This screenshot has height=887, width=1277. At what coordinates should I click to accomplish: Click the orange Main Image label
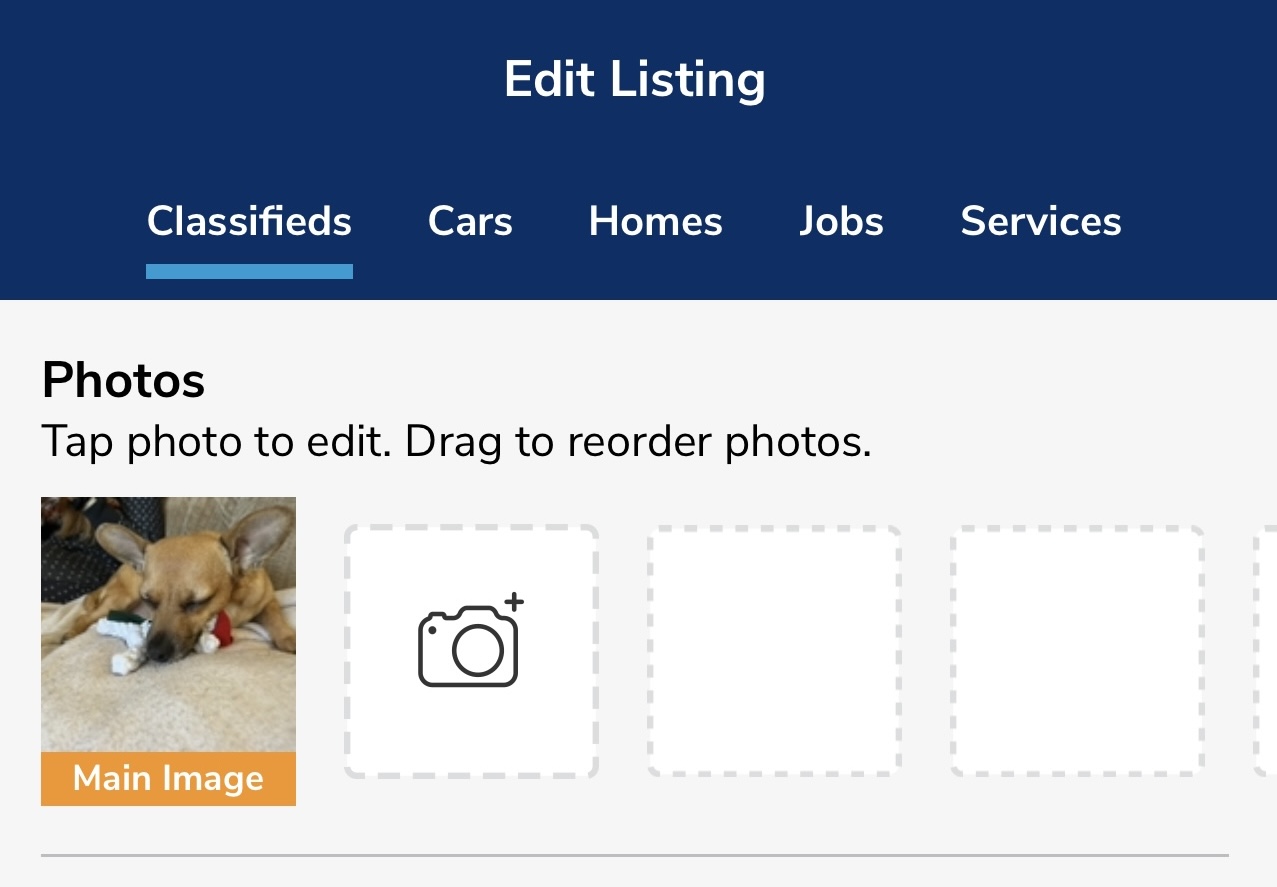(168, 779)
